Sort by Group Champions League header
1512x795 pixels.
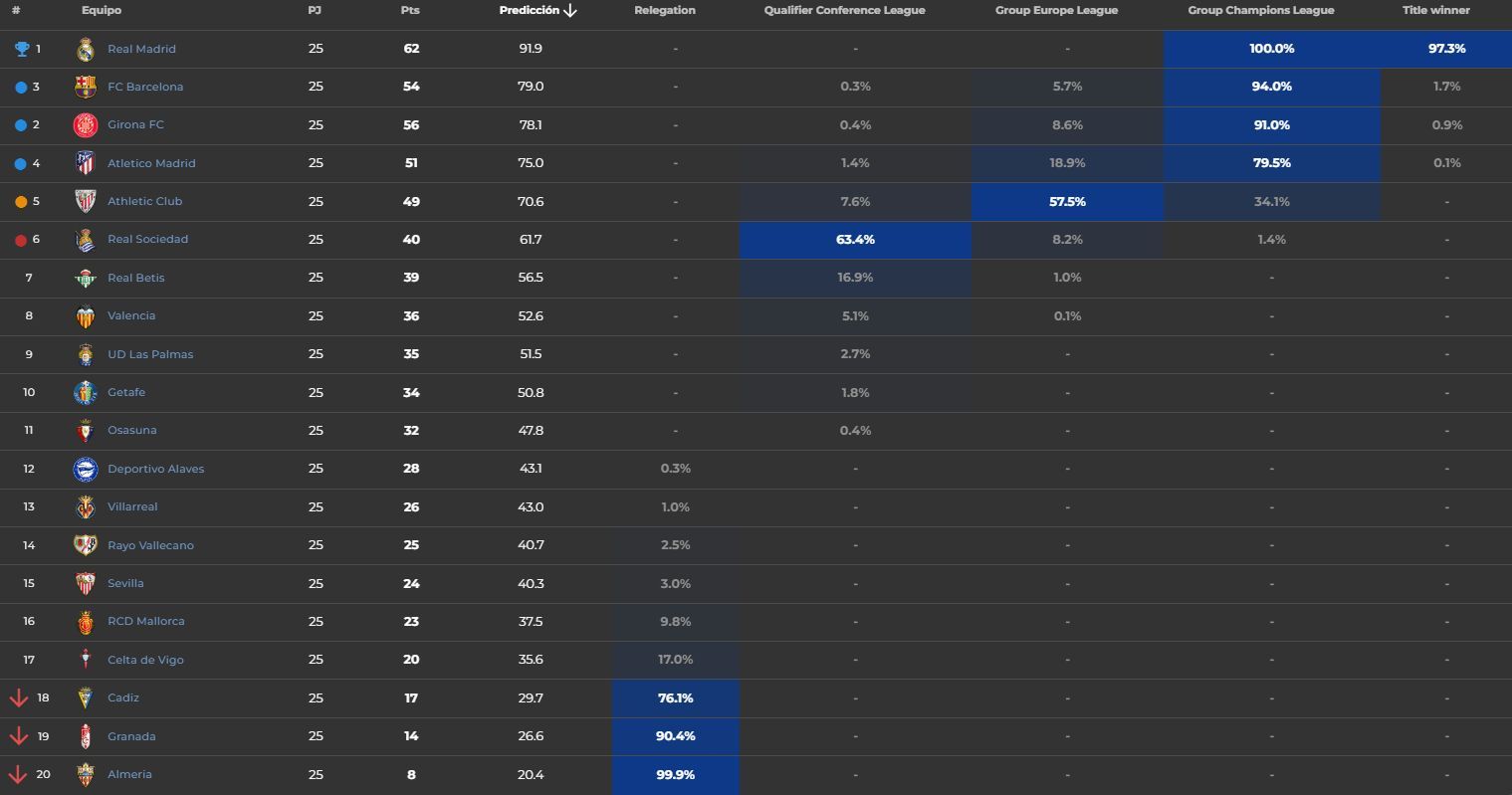(x=1260, y=10)
